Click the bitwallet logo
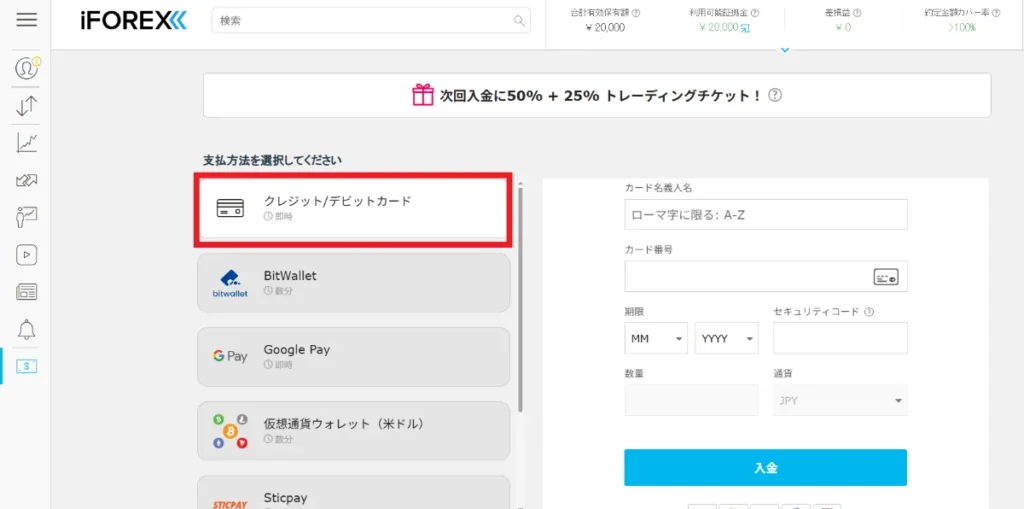This screenshot has height=509, width=1024. click(230, 284)
